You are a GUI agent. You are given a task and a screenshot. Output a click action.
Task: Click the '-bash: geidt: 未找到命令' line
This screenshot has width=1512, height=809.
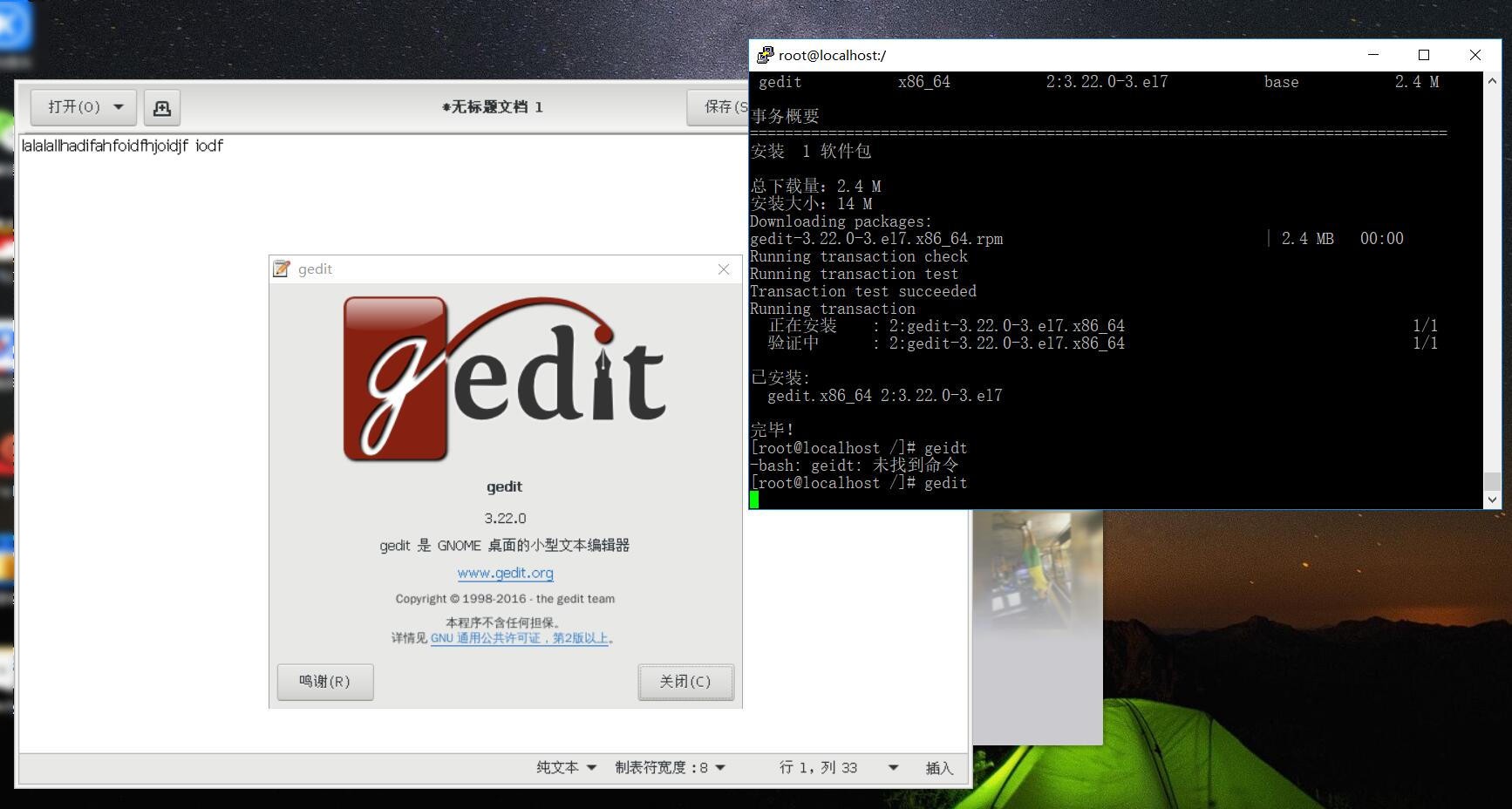click(x=855, y=466)
